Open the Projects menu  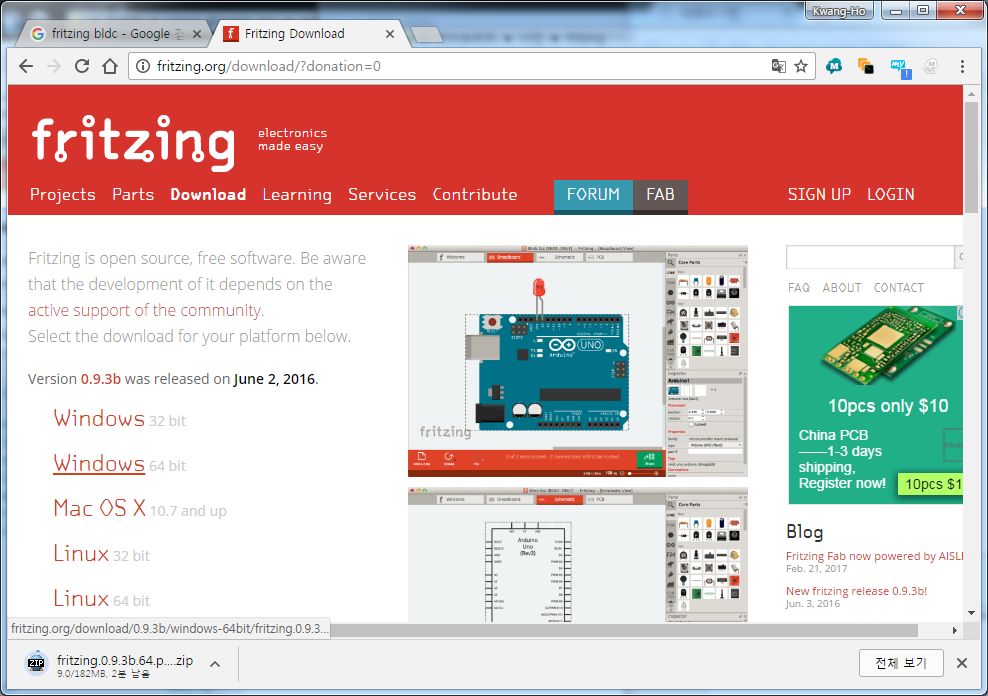coord(63,195)
